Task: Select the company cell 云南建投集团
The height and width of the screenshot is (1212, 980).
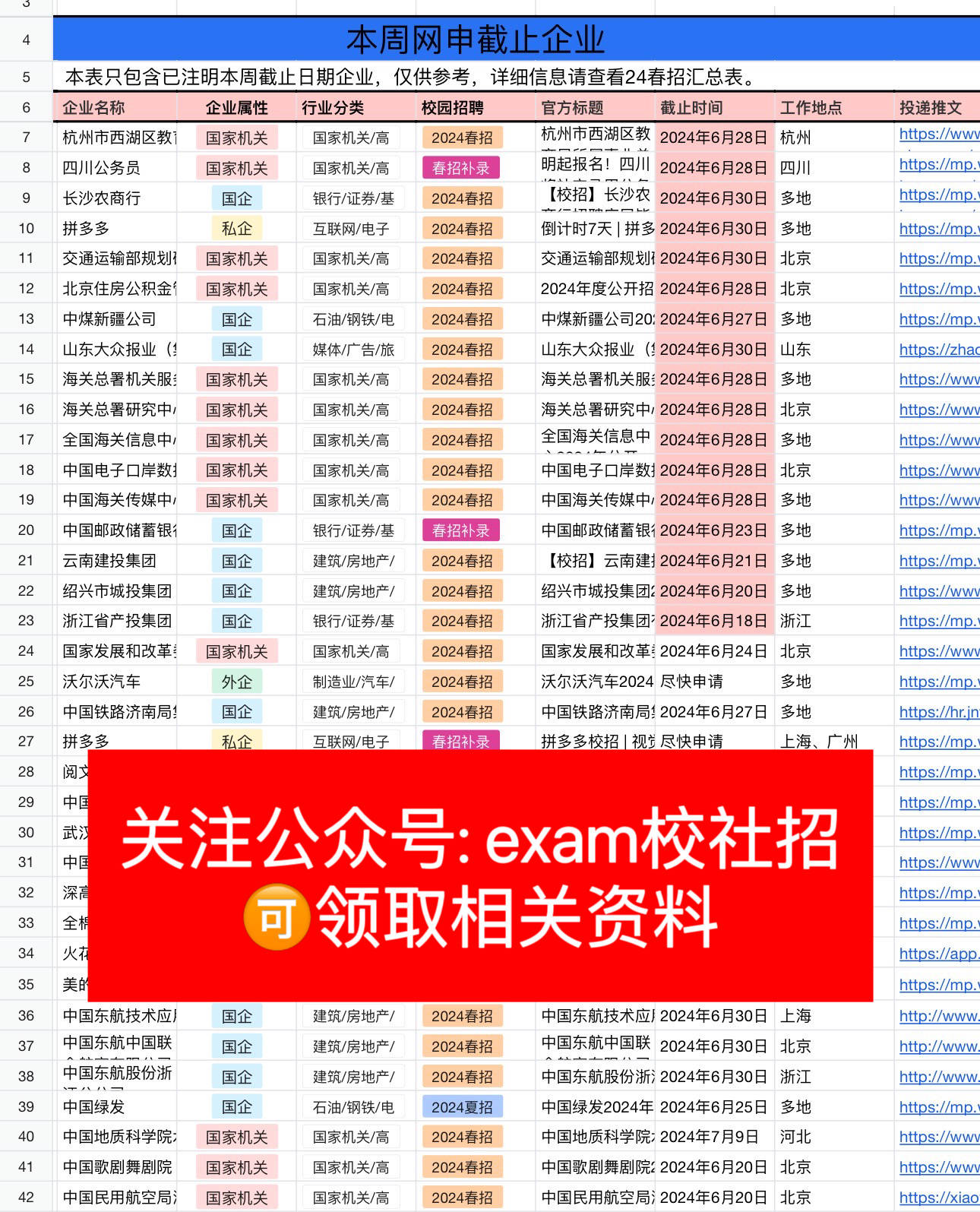Action: point(115,561)
